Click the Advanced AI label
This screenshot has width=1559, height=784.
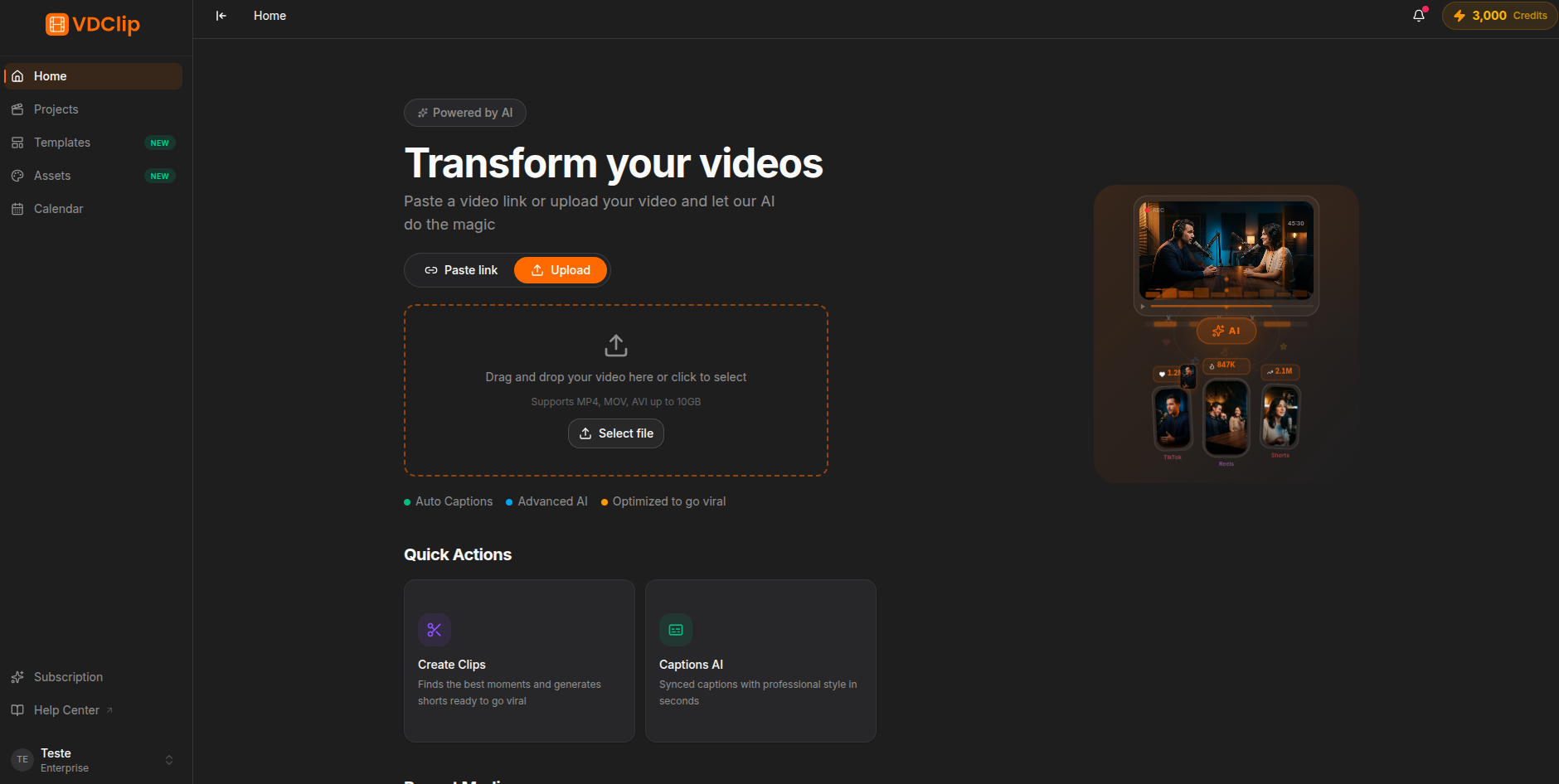click(552, 501)
